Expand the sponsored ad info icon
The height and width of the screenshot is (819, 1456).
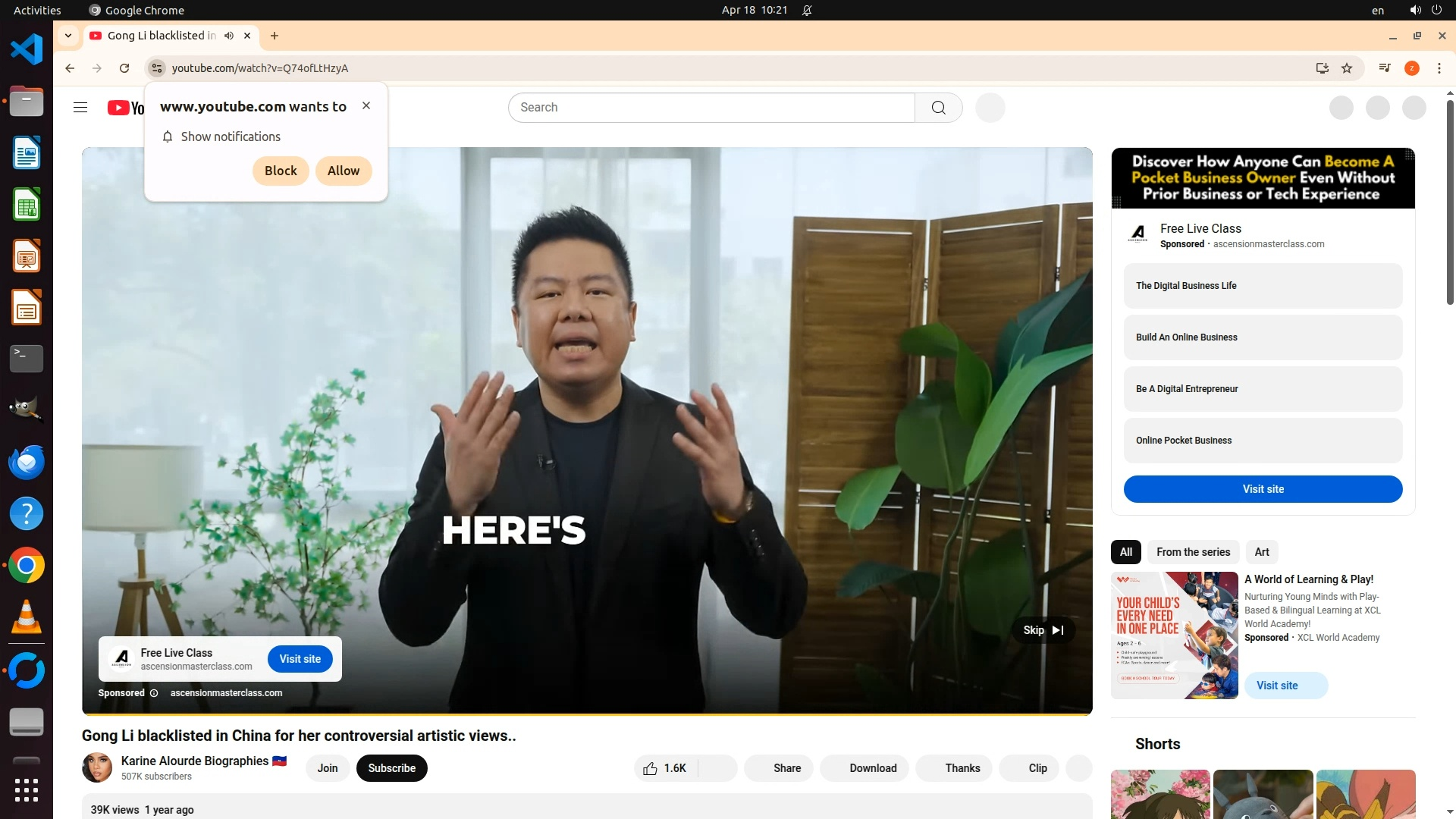[154, 693]
